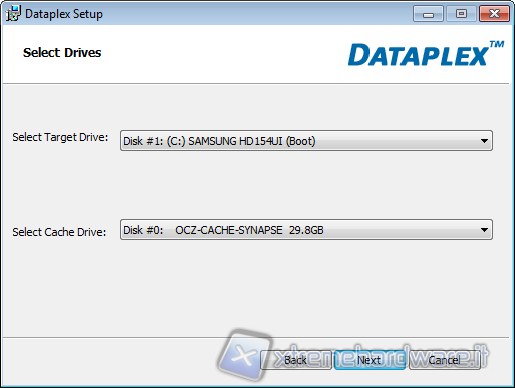Close the Dataplex Setup window
The image size is (515, 388).
click(494, 14)
